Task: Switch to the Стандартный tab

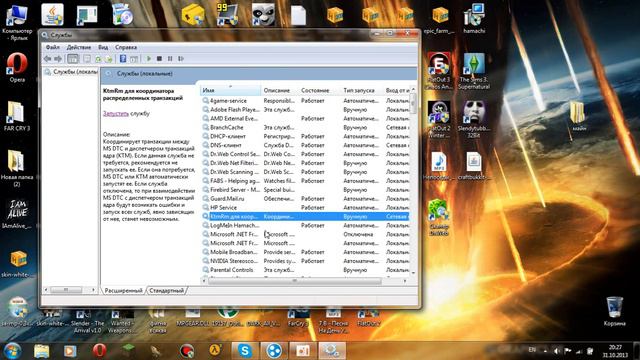Action: click(x=167, y=291)
